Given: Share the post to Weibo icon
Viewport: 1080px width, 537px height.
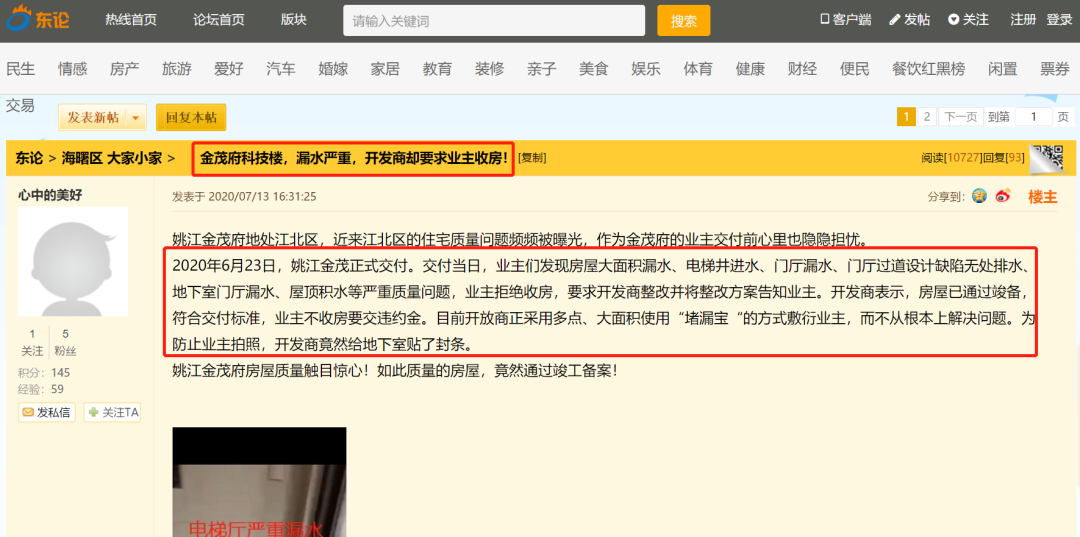Looking at the screenshot, I should (x=1002, y=196).
